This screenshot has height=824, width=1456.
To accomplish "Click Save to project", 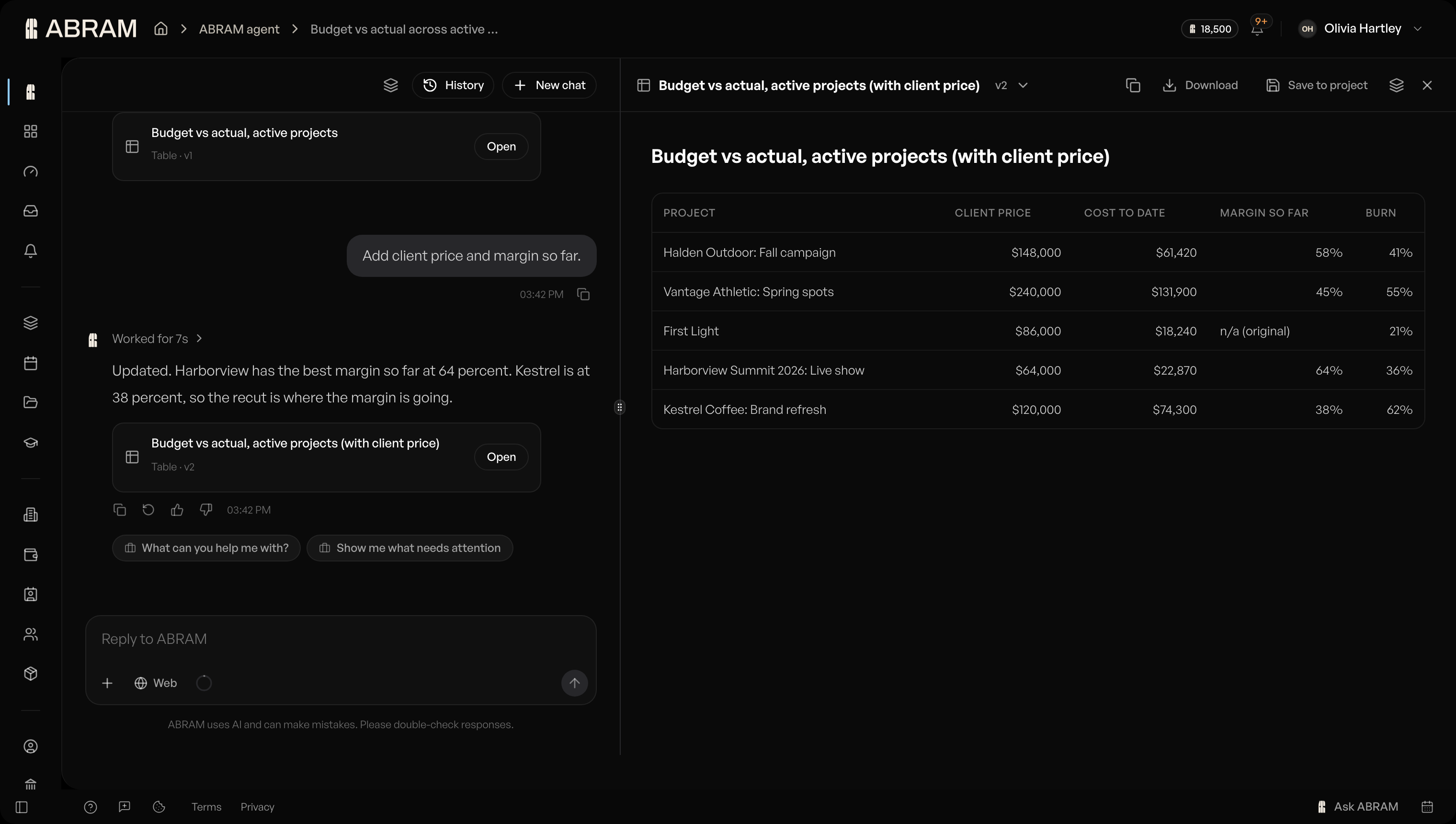I will tap(1317, 85).
